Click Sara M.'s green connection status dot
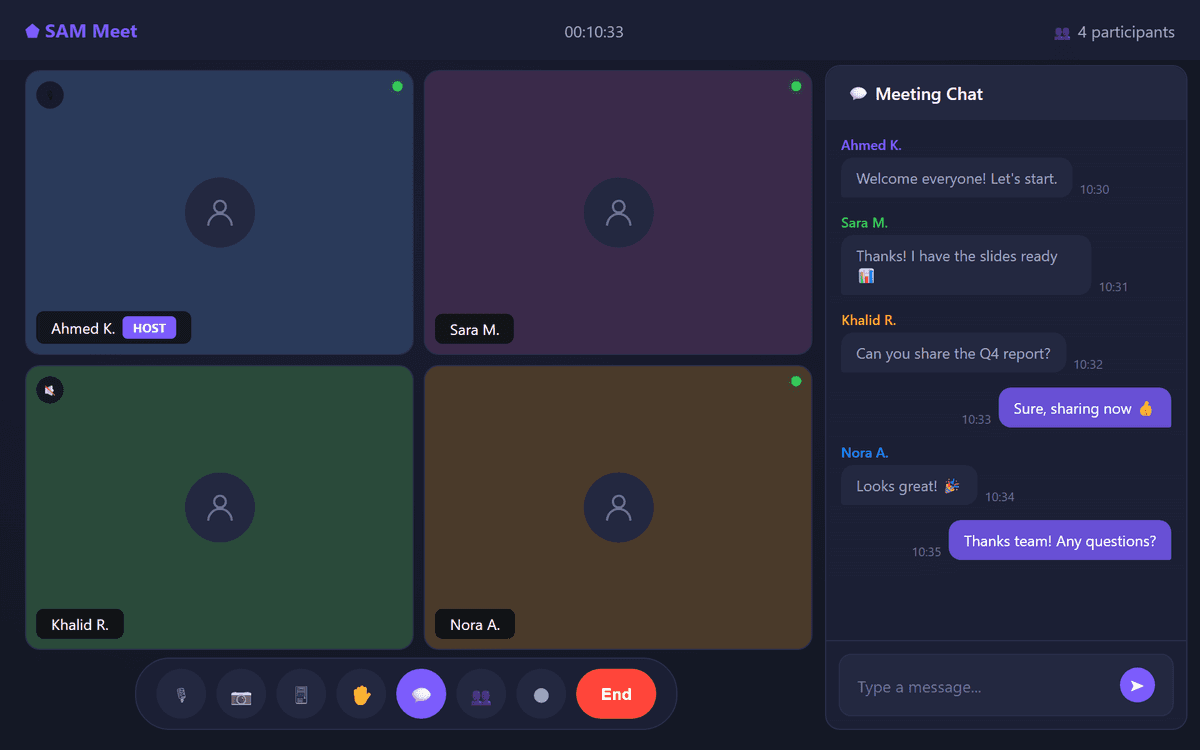This screenshot has height=750, width=1200. 796,86
